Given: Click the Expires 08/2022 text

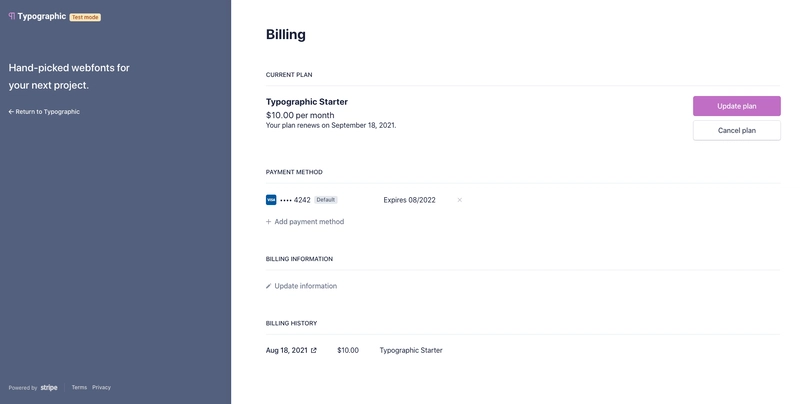Looking at the screenshot, I should coord(410,200).
